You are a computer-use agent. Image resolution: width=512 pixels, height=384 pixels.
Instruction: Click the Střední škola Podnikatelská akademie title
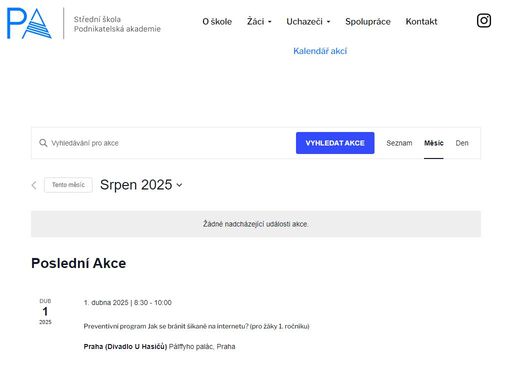tap(117, 24)
